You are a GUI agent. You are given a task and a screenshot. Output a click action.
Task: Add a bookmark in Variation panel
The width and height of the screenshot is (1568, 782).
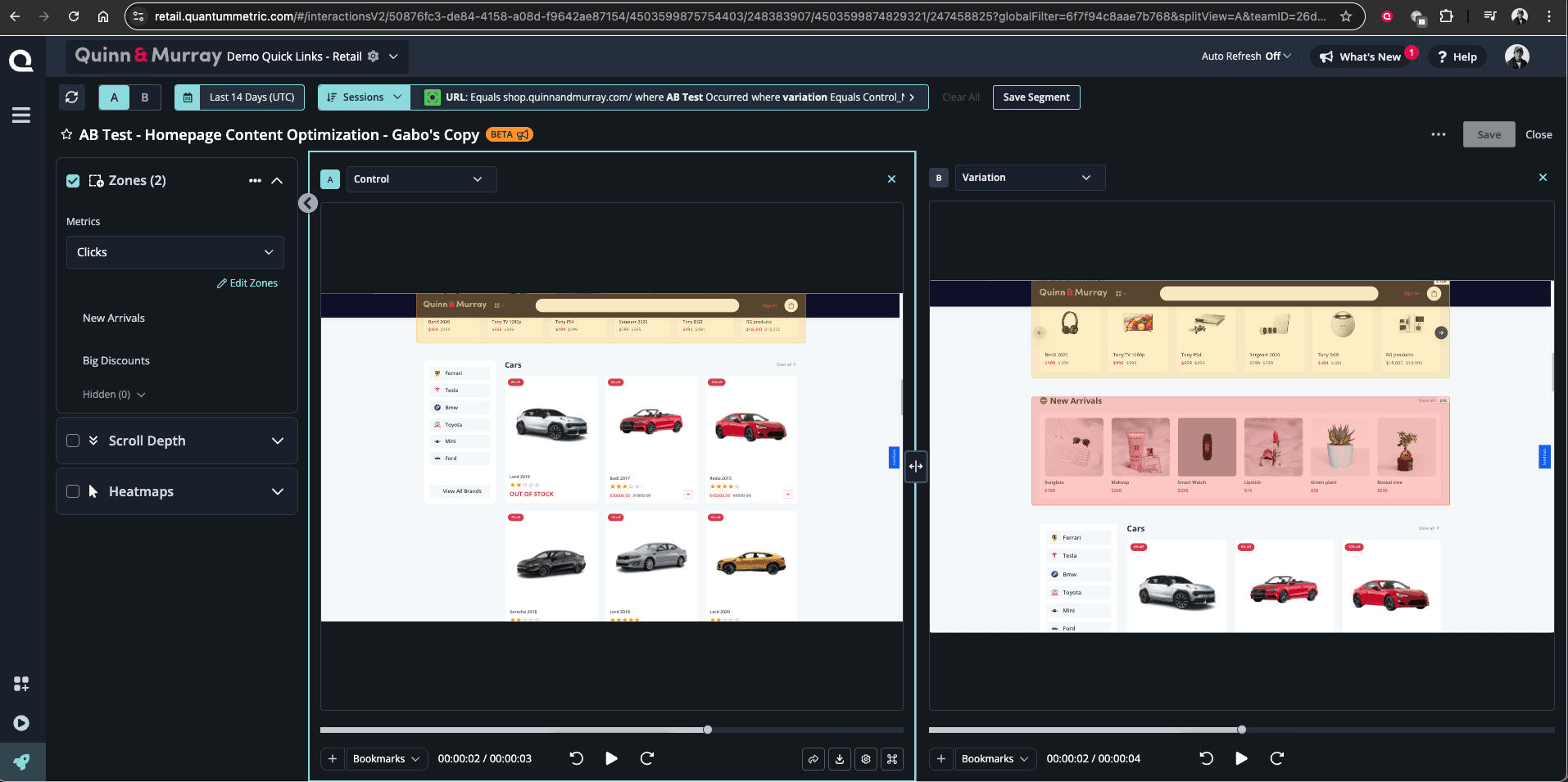tap(941, 759)
